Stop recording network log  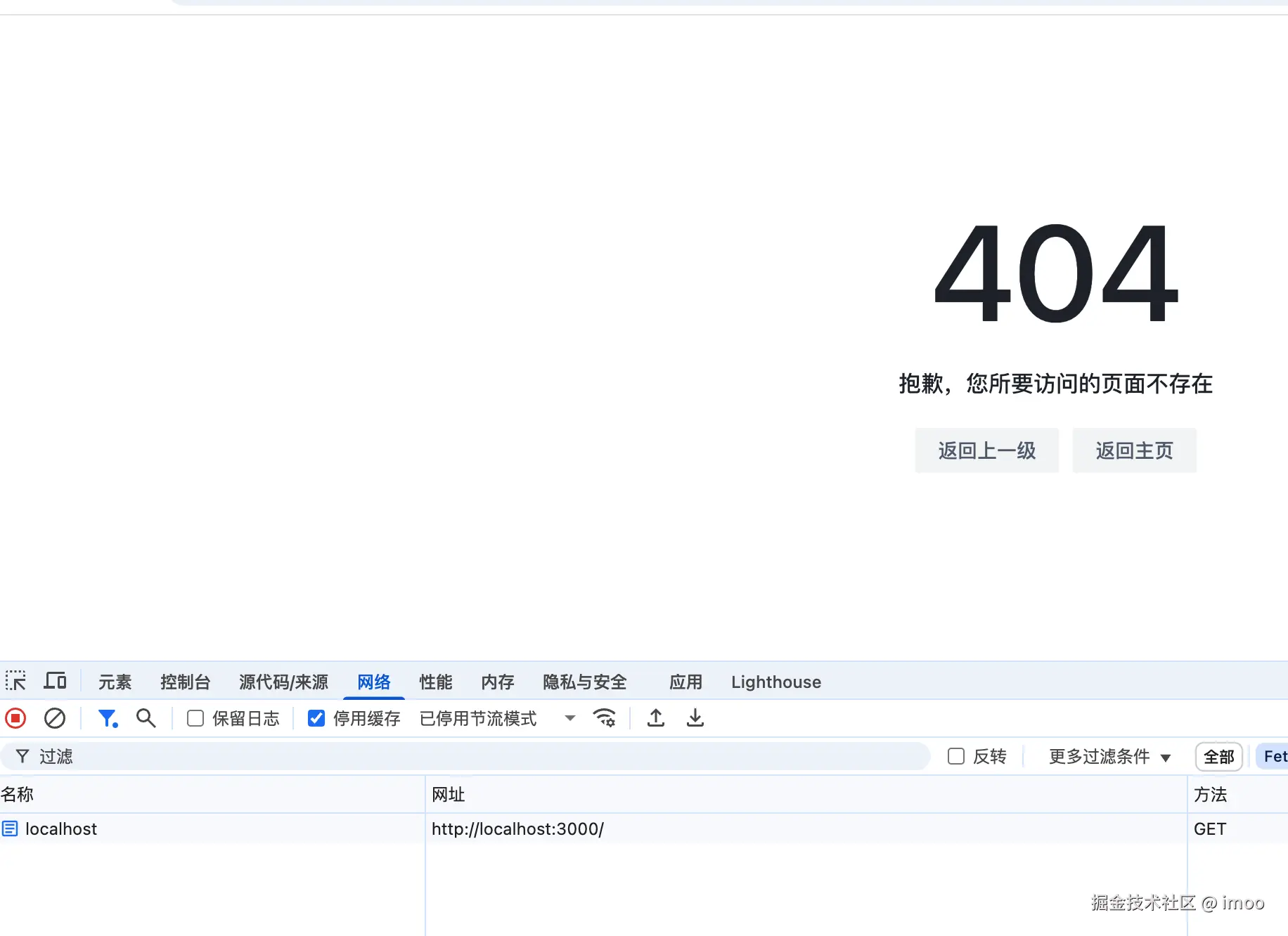15,718
